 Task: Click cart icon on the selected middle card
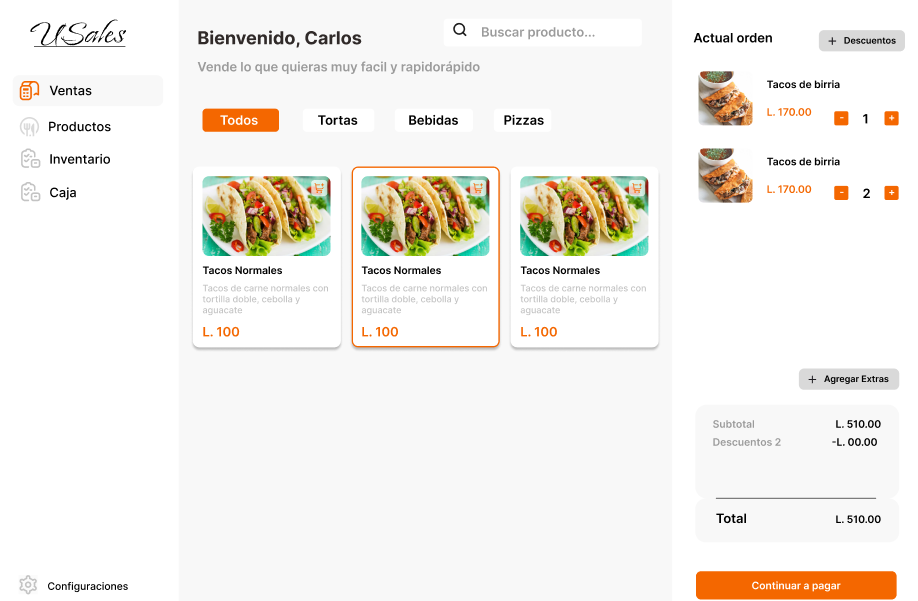(478, 188)
